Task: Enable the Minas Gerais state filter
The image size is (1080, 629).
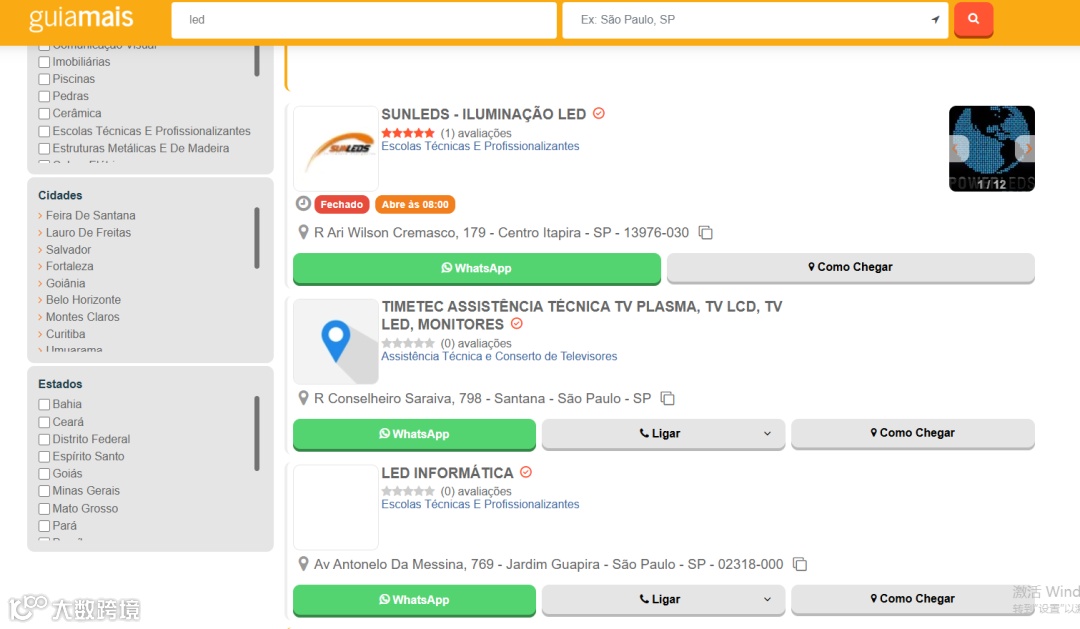Action: coord(44,491)
